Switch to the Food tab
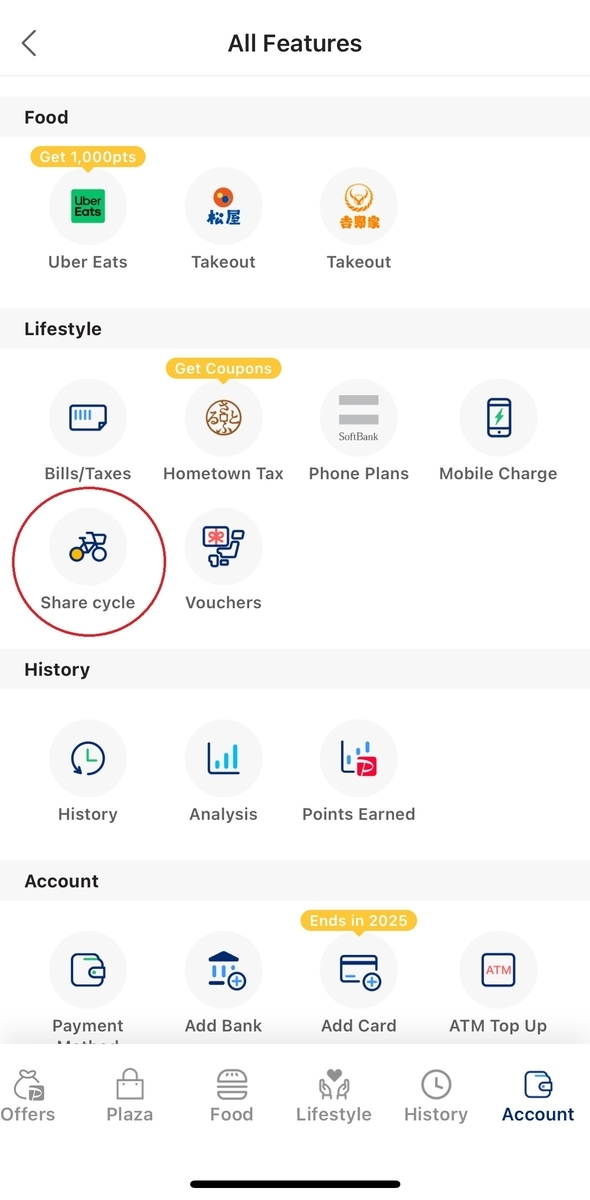The height and width of the screenshot is (1200, 590). 231,1096
